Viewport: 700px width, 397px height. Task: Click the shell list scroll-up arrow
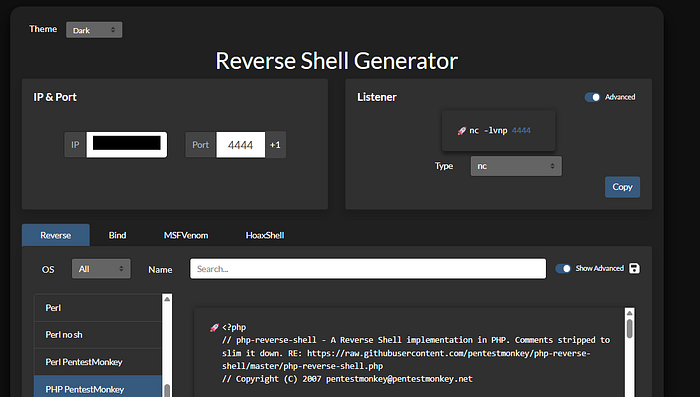pos(167,299)
